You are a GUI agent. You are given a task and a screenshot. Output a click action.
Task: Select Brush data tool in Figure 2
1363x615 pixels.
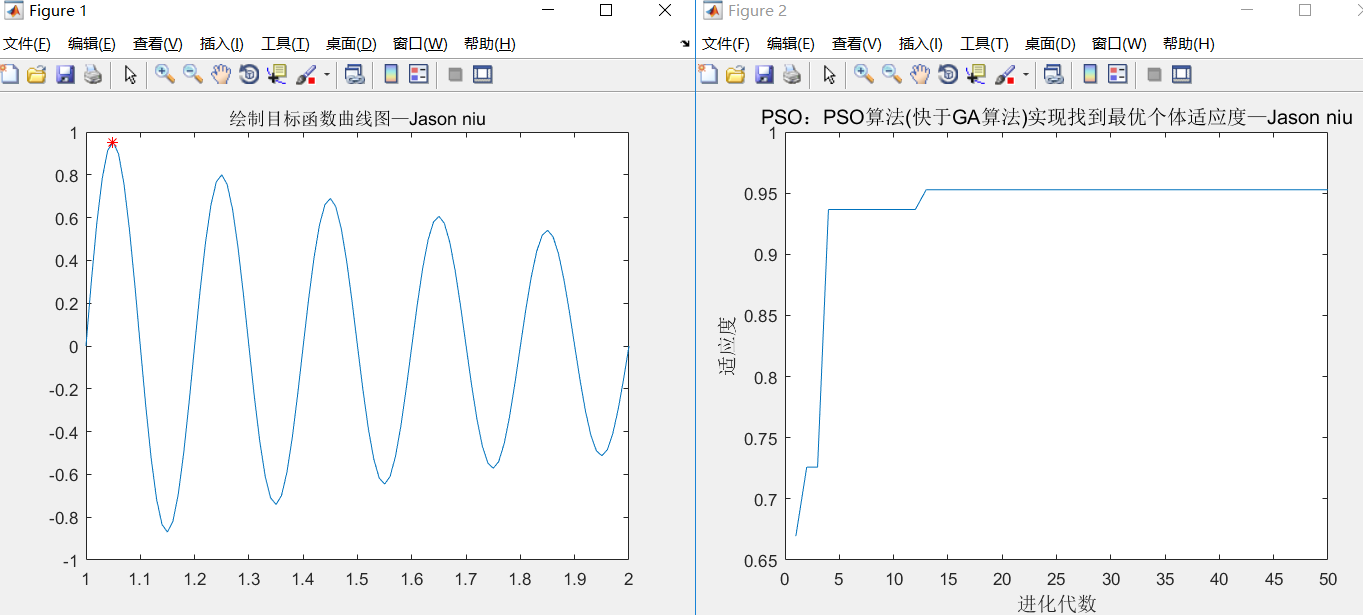point(1005,74)
